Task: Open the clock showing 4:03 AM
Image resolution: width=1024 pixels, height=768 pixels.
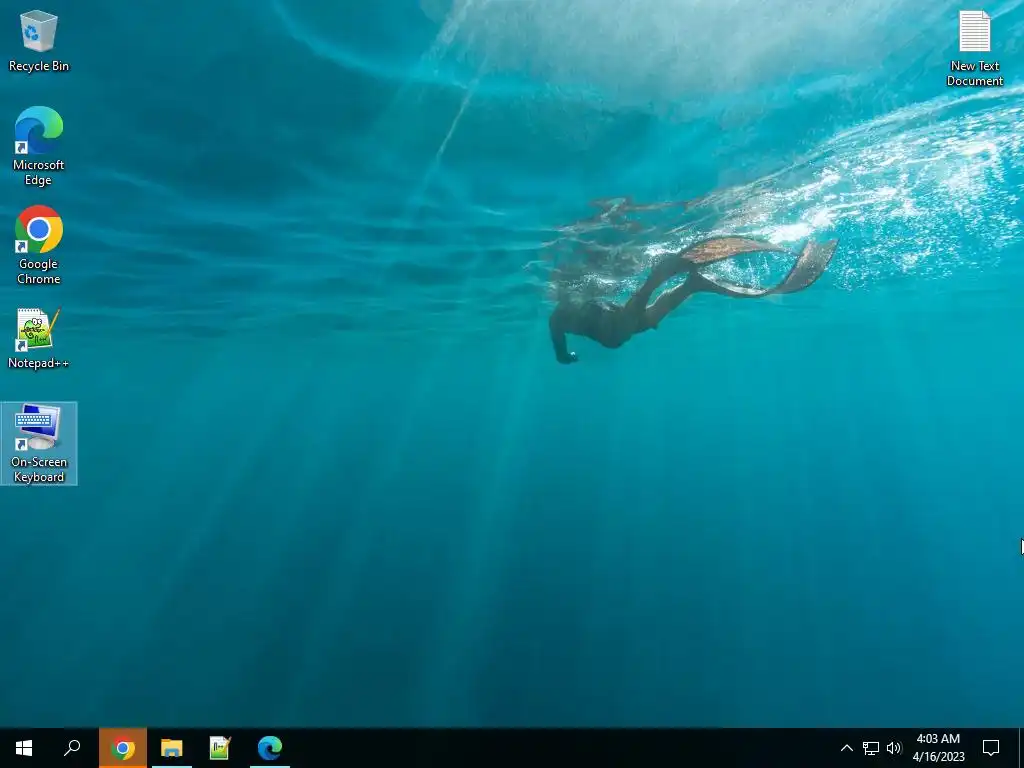Action: 938,748
